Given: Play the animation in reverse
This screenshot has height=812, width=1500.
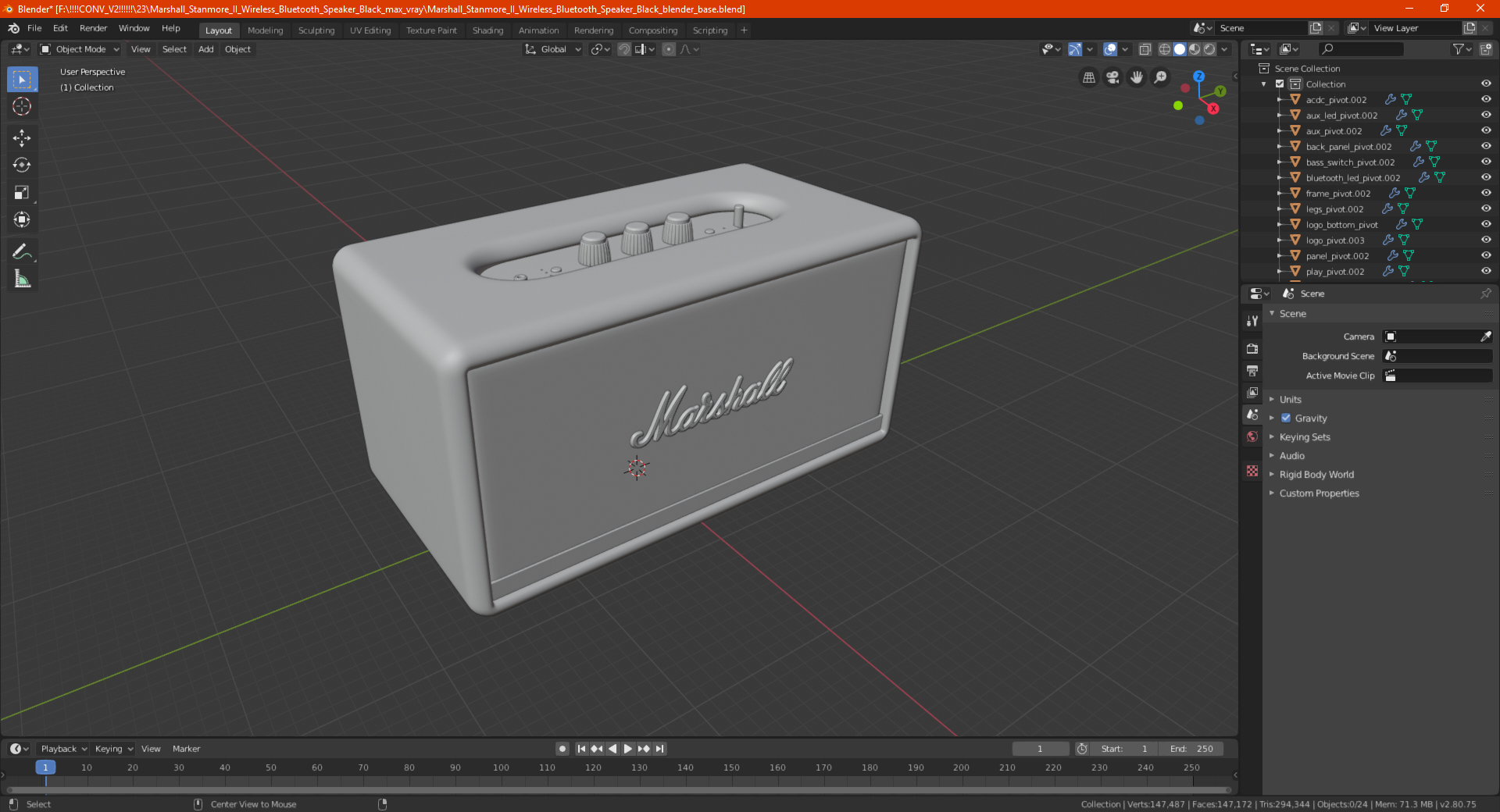Looking at the screenshot, I should [612, 749].
